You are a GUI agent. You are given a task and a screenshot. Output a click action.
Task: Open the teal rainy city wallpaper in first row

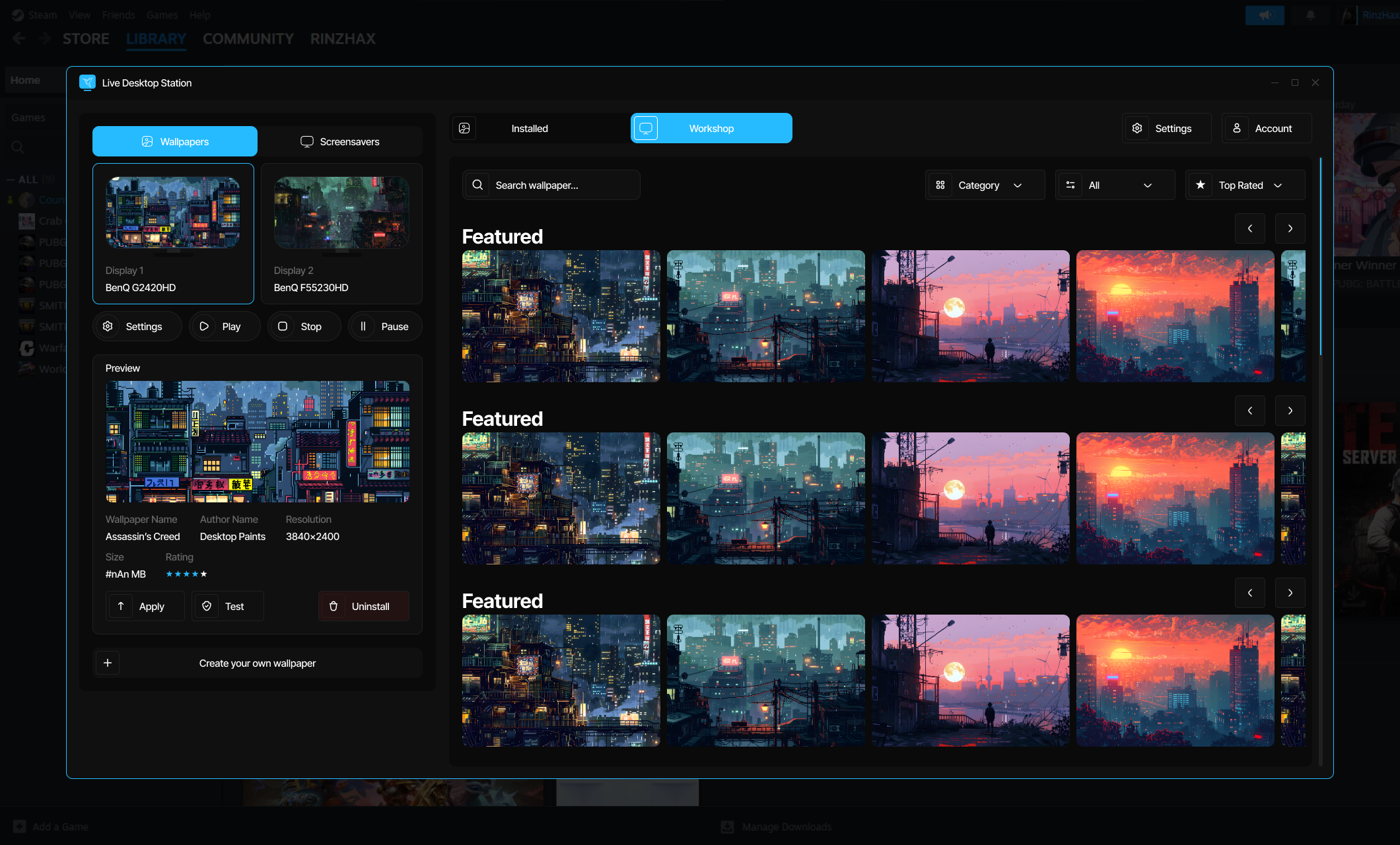click(766, 316)
